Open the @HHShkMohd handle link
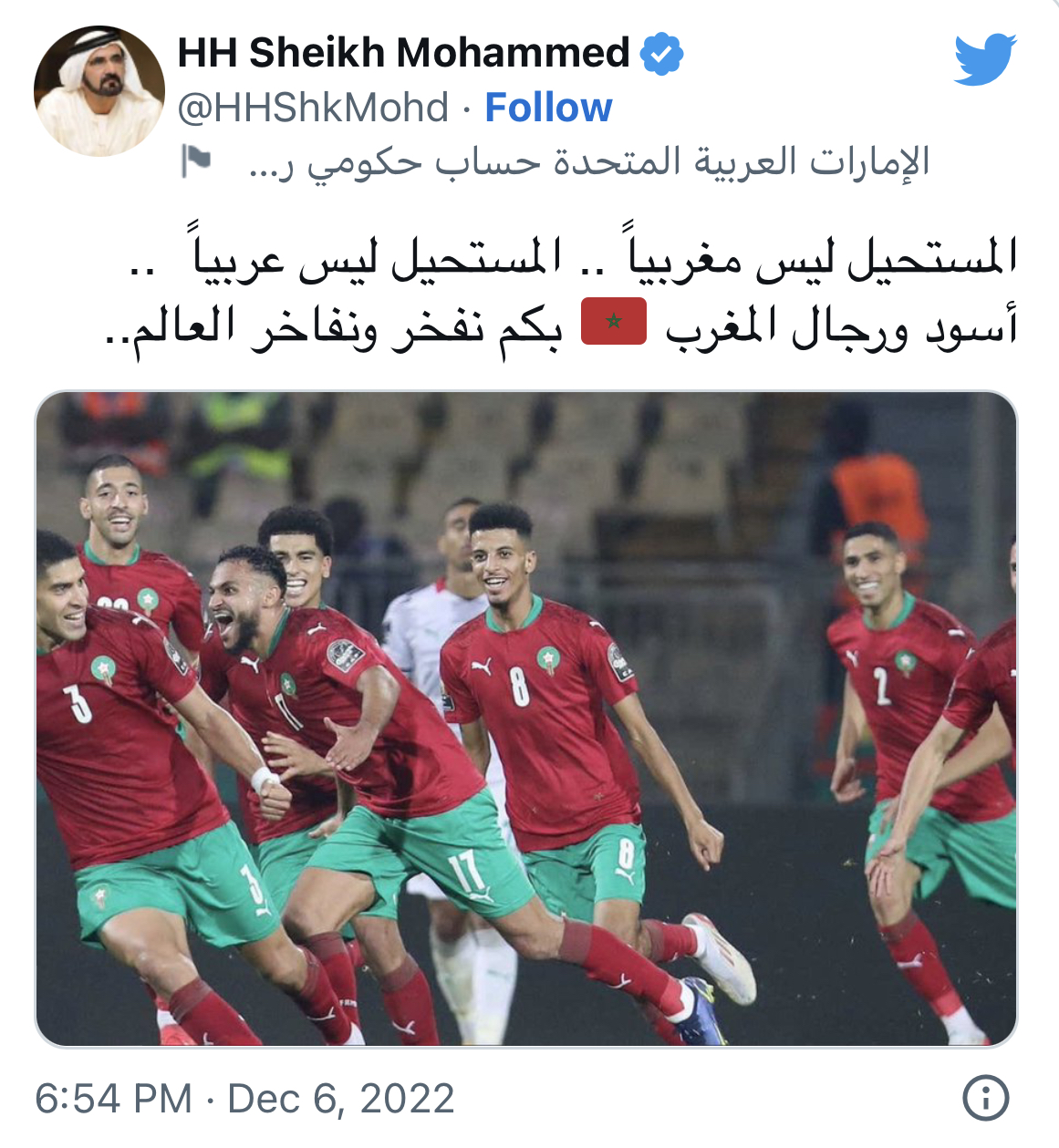 tap(313, 108)
